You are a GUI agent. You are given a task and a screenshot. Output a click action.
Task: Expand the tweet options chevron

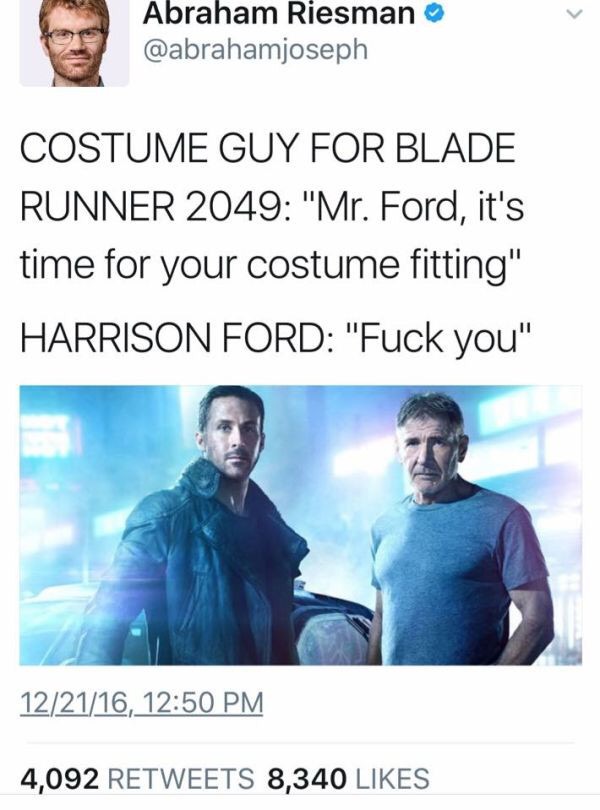[x=575, y=14]
